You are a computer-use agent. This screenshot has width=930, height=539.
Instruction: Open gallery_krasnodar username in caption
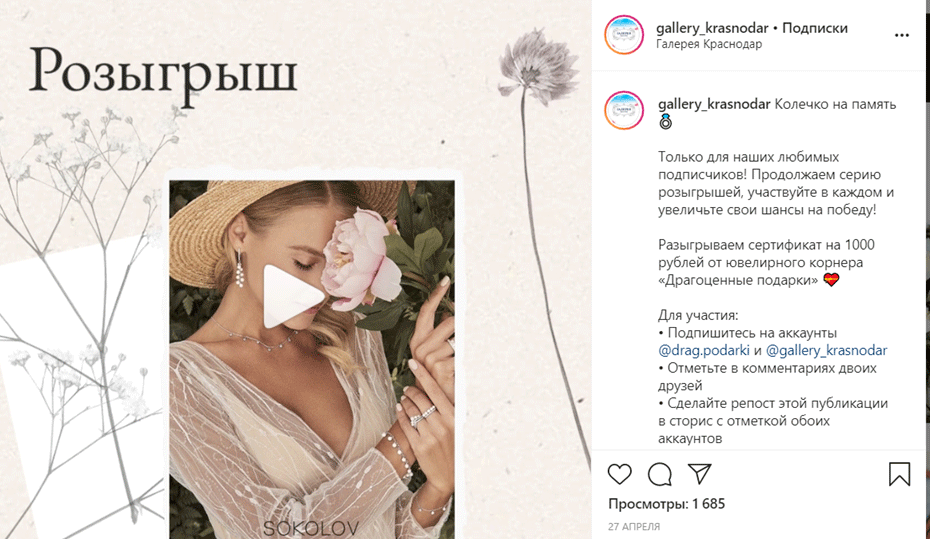coord(714,104)
